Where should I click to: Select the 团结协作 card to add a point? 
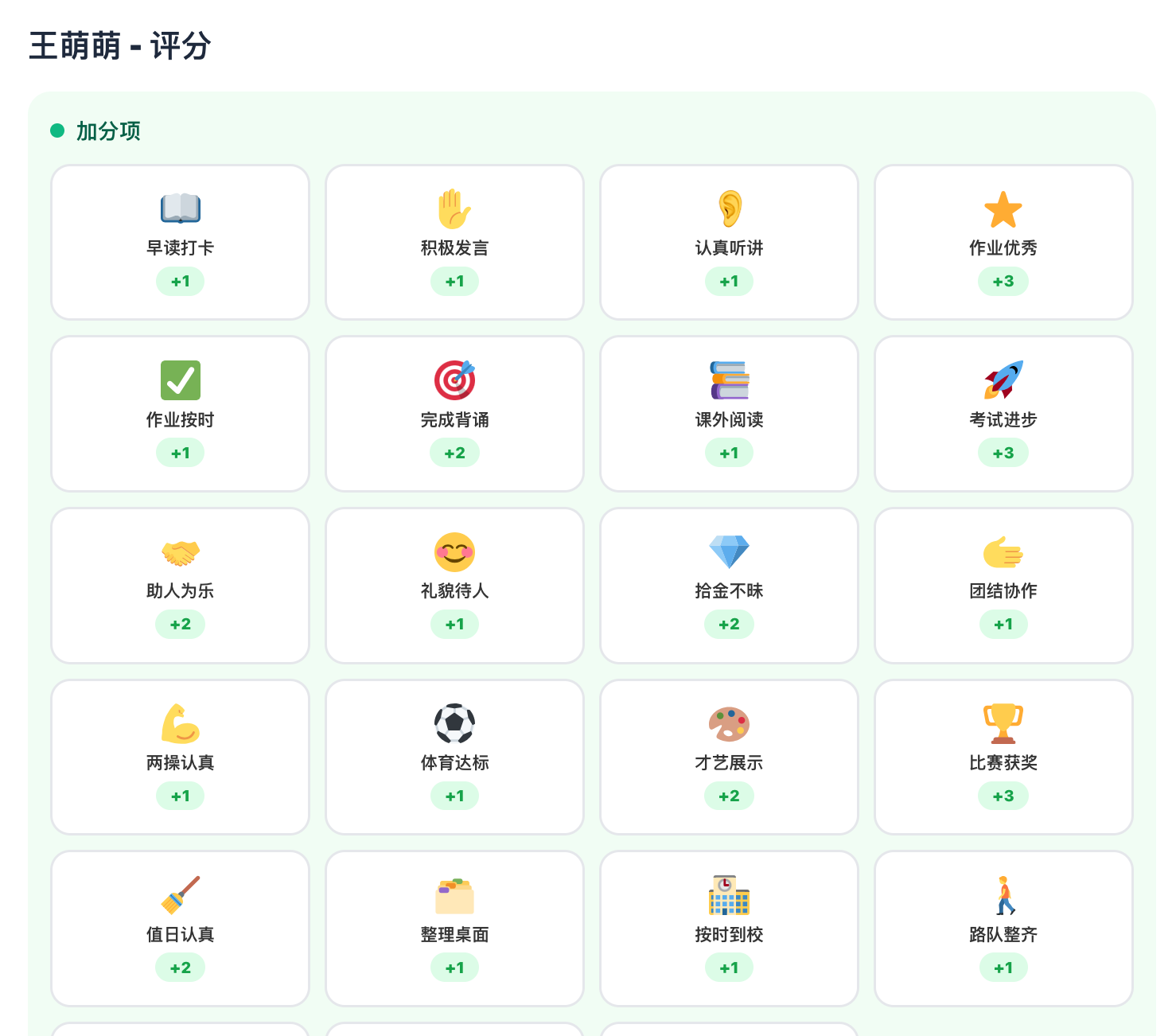[x=1003, y=586]
